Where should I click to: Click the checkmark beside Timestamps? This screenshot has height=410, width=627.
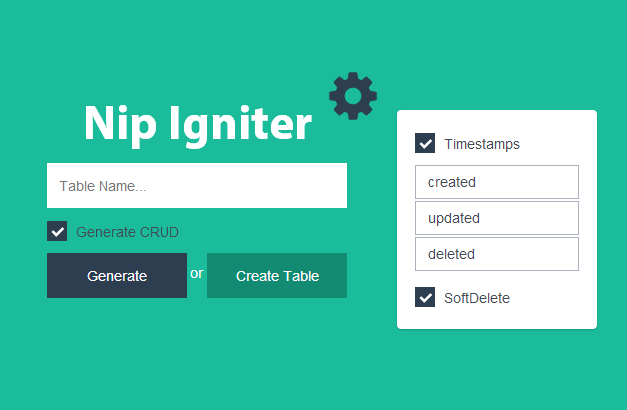(x=425, y=144)
